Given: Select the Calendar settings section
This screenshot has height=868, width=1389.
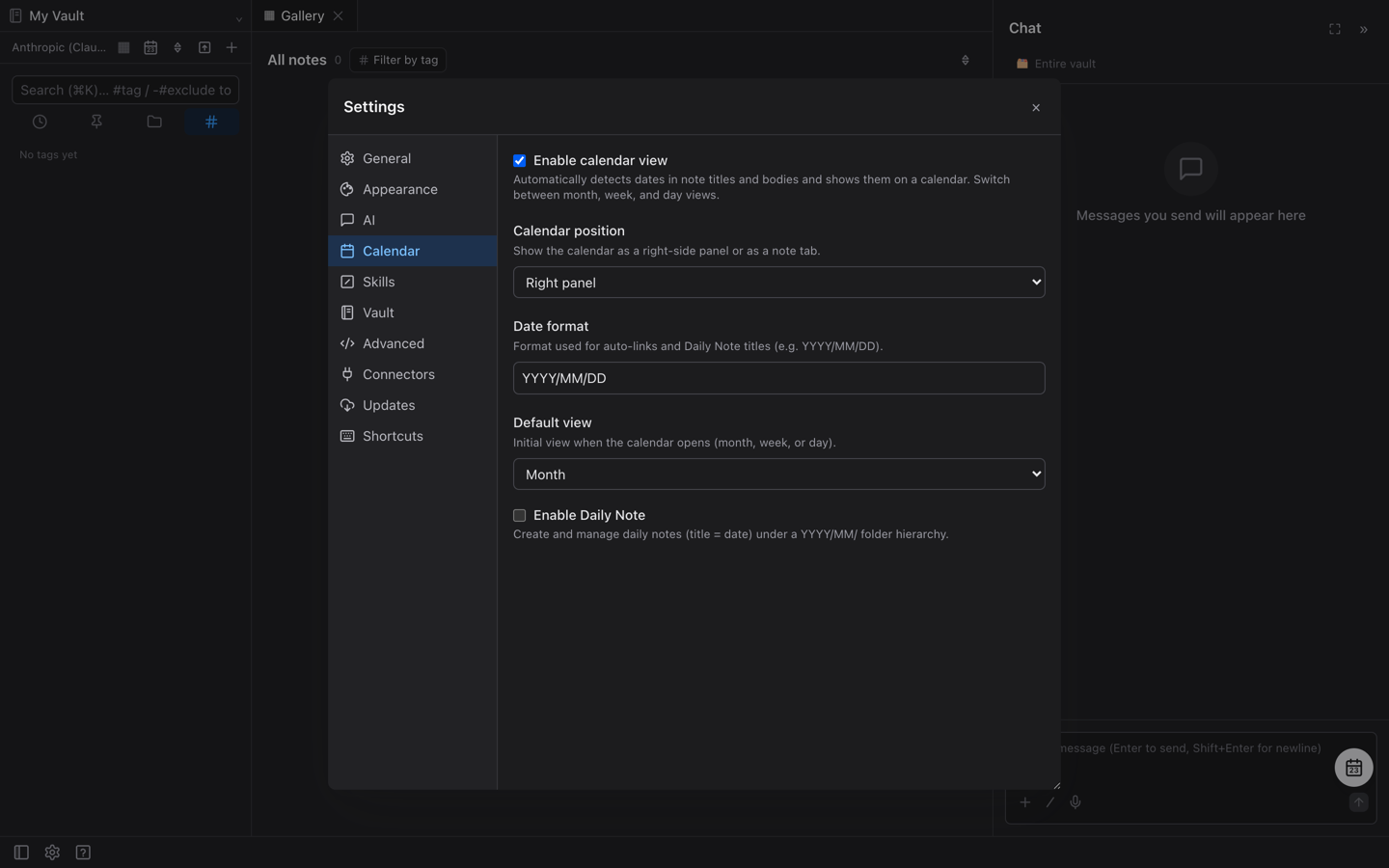Looking at the screenshot, I should (413, 251).
